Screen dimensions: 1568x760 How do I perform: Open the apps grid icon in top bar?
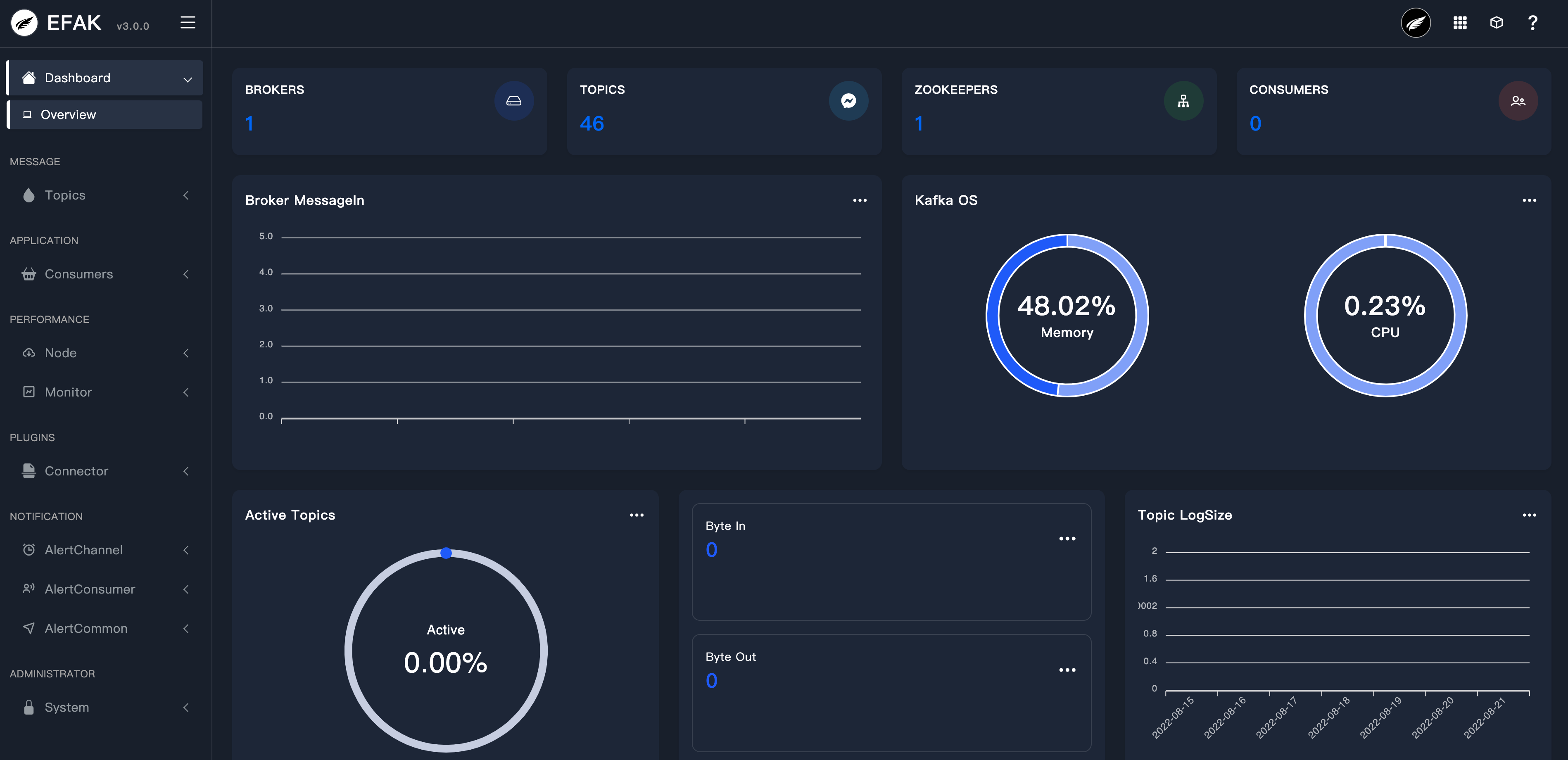point(1460,23)
